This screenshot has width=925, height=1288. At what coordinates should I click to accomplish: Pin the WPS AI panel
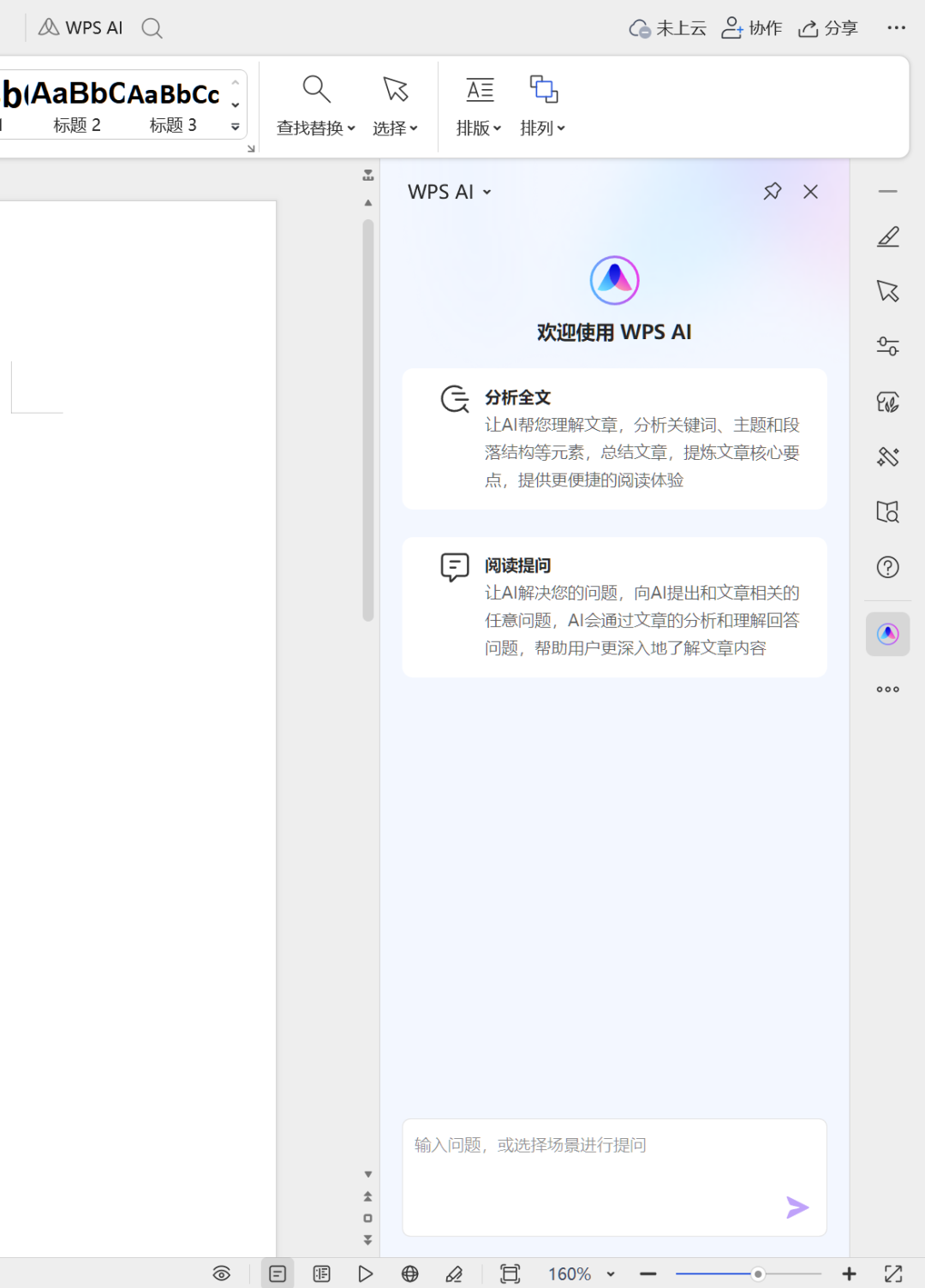(x=773, y=192)
